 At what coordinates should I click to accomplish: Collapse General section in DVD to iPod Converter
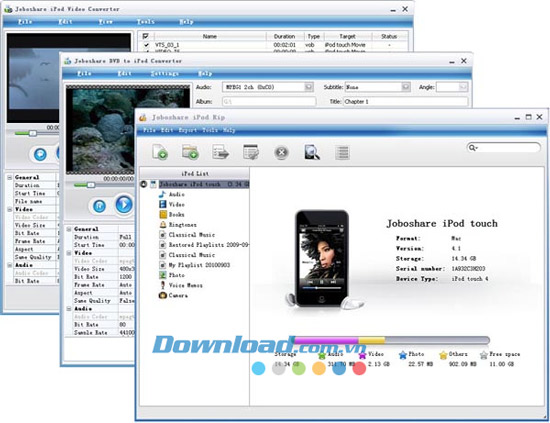[69, 229]
